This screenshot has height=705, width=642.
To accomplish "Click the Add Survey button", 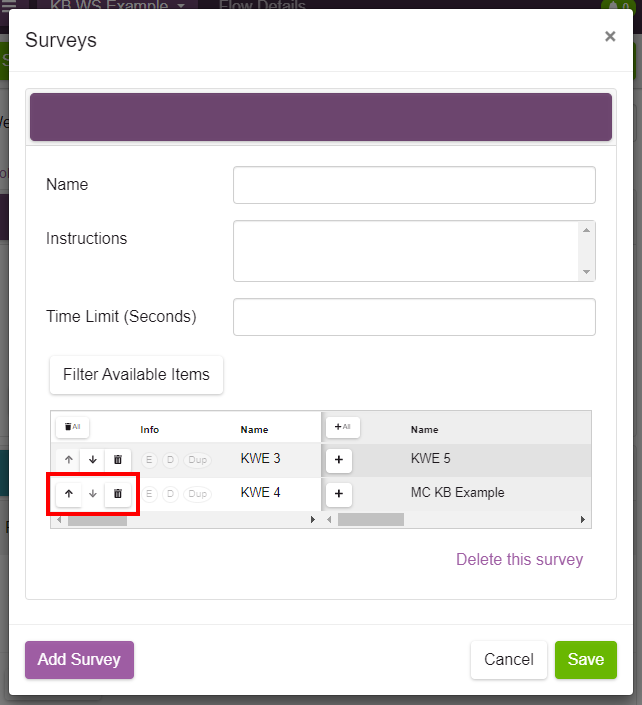I will [x=79, y=660].
